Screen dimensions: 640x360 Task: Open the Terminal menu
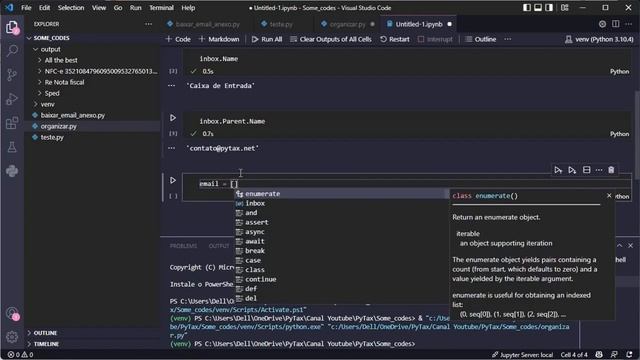click(161, 8)
